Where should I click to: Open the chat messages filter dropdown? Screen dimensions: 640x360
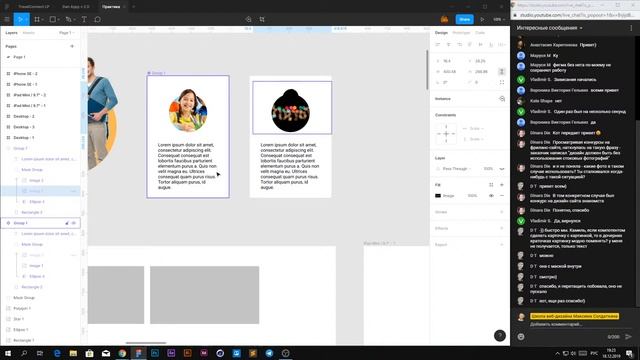549,28
